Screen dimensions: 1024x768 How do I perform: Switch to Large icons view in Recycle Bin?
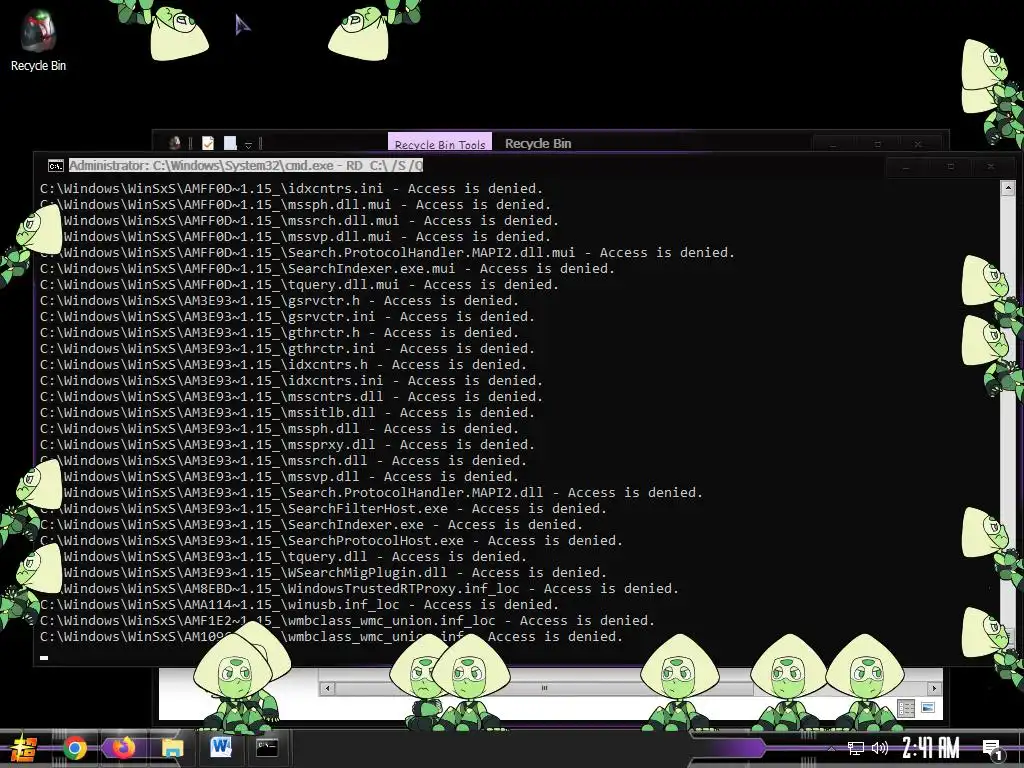[x=927, y=708]
